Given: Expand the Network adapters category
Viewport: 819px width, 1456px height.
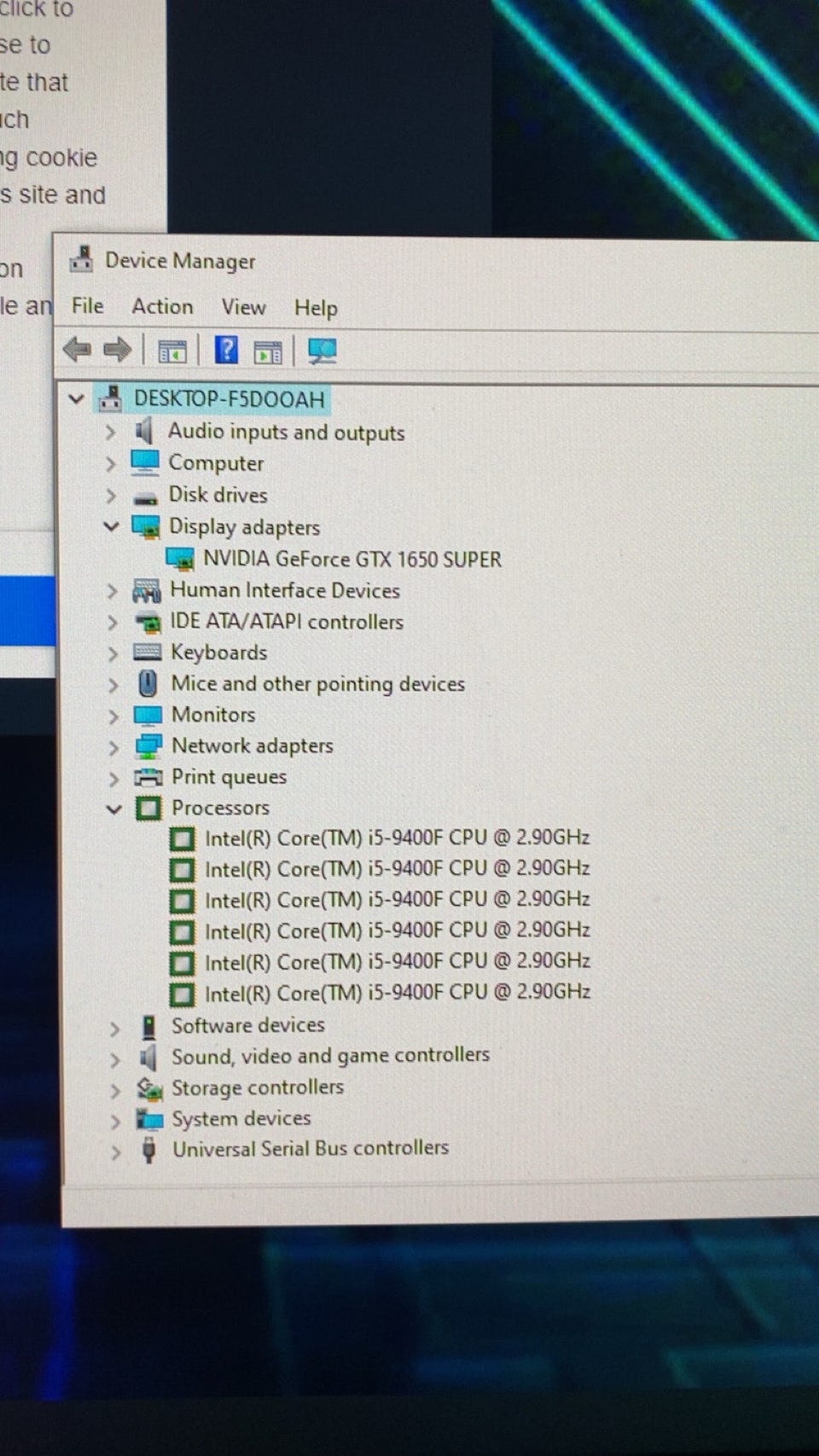Looking at the screenshot, I should pos(113,747).
